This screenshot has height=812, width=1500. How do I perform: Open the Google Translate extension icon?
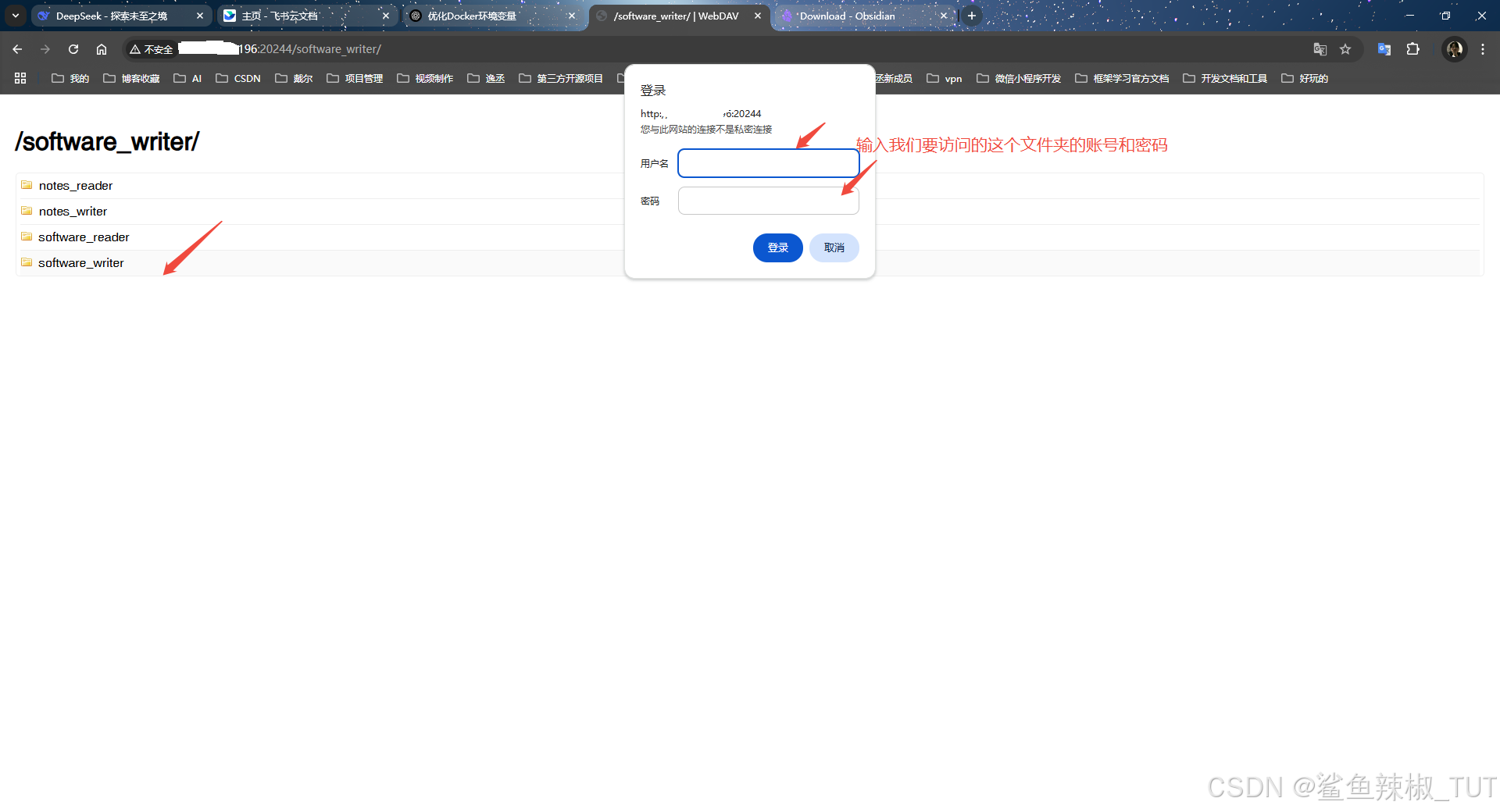1384,48
